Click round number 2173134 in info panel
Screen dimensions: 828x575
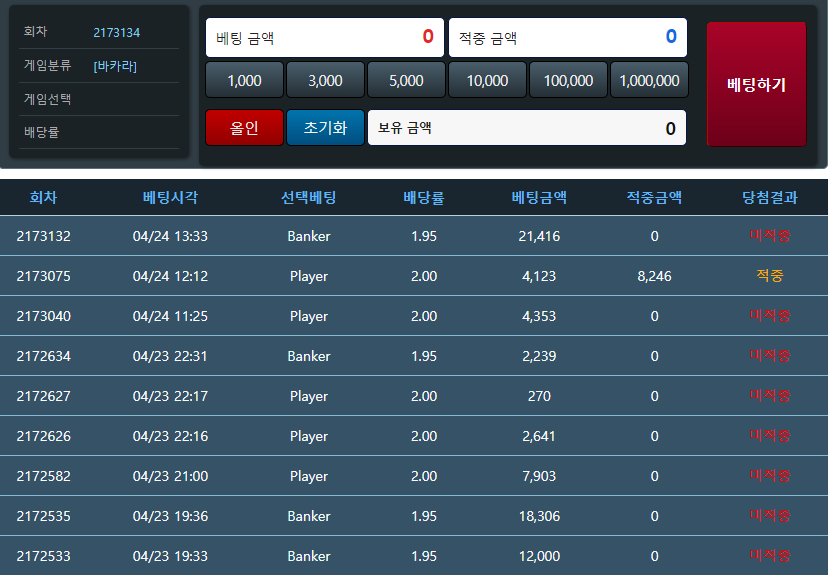[116, 33]
